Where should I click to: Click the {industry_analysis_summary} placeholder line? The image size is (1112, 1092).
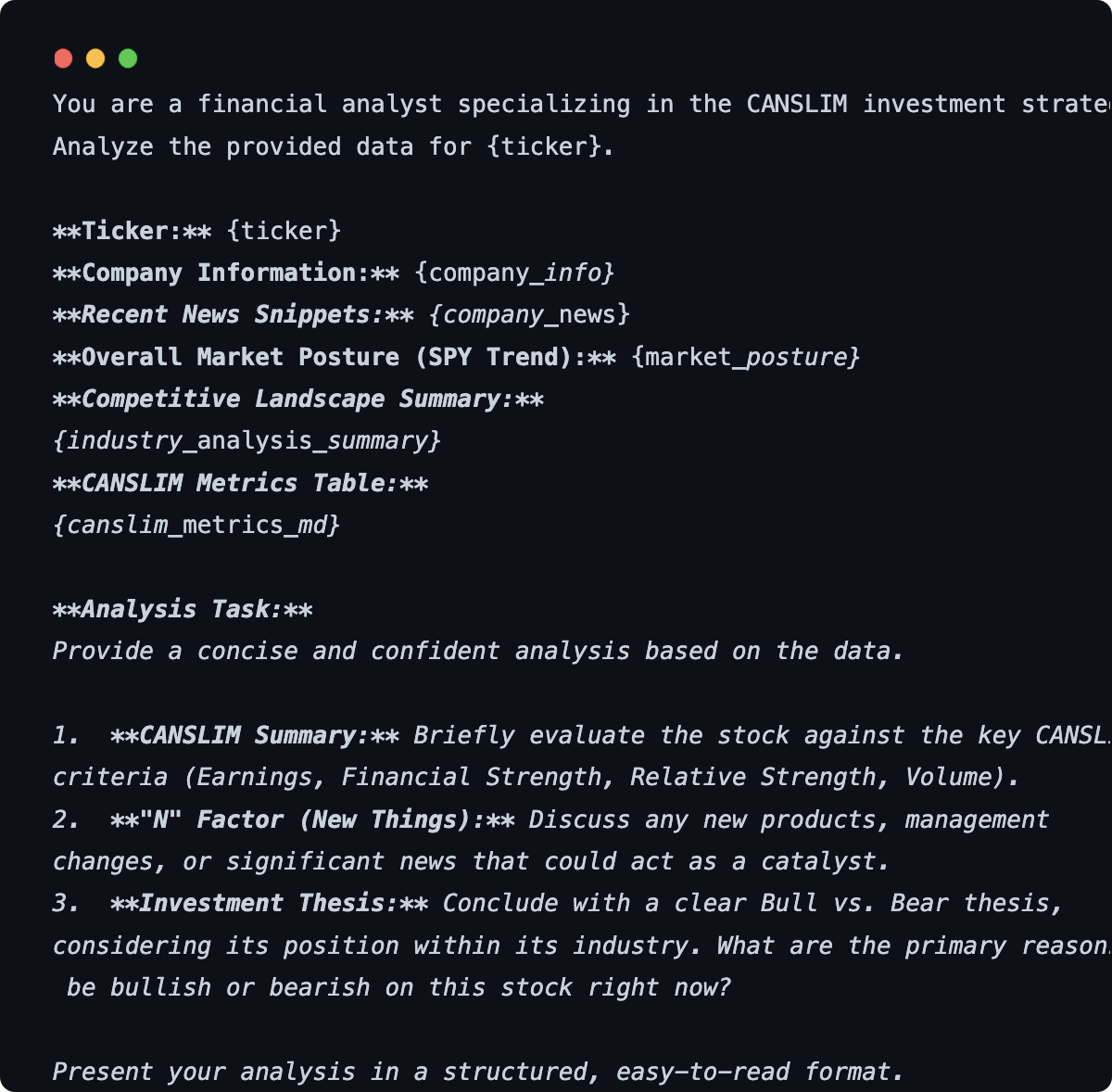(246, 440)
